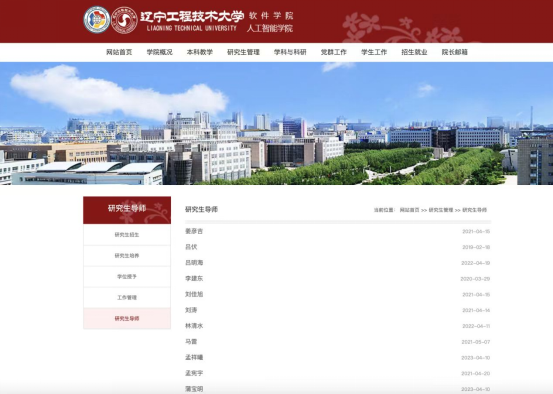The image size is (553, 394).
Task: Click the date 2022-04-19
Action: (x=475, y=263)
